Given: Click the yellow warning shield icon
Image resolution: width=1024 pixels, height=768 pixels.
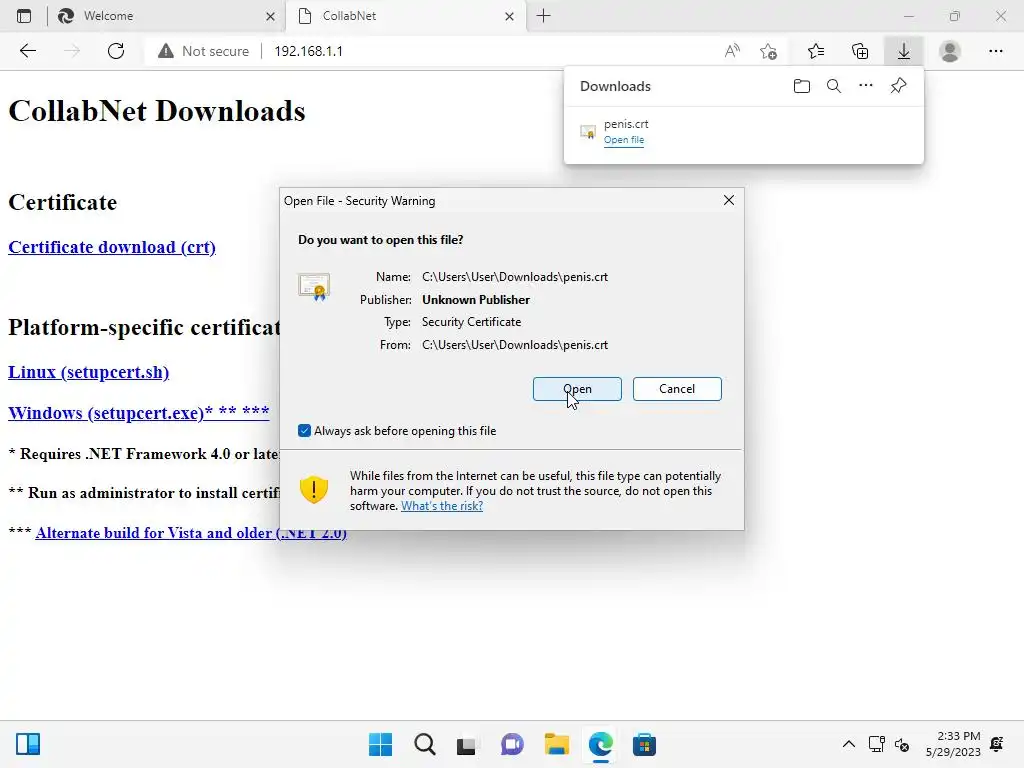Looking at the screenshot, I should point(314,490).
